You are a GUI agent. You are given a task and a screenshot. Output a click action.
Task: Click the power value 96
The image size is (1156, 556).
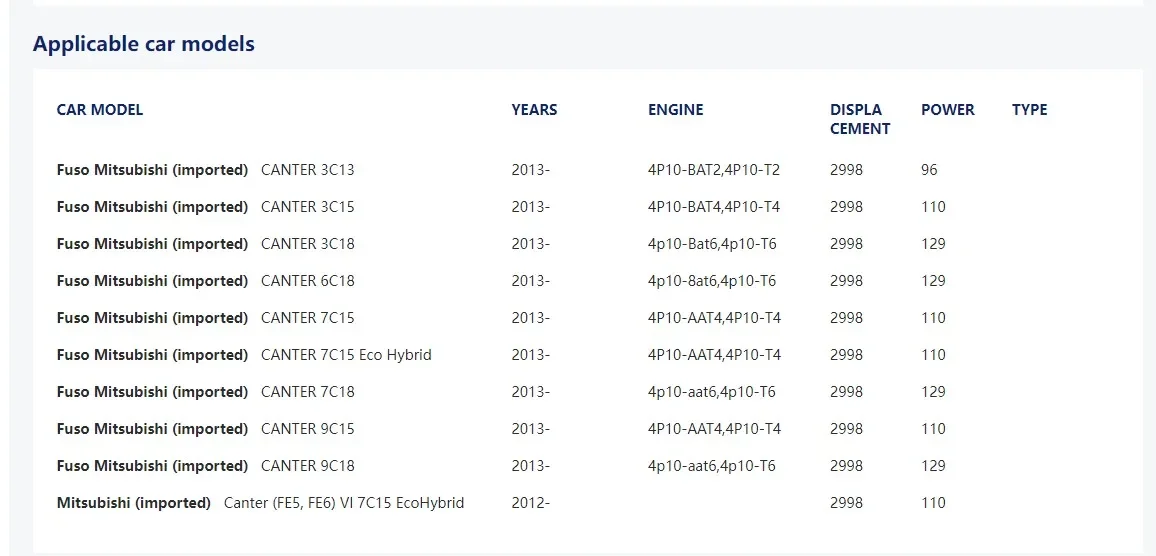[929, 170]
